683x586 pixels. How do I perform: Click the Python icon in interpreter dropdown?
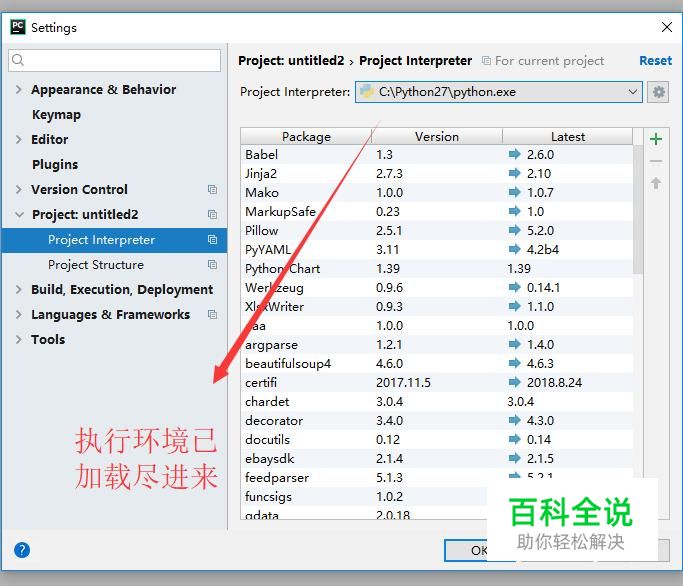[367, 91]
